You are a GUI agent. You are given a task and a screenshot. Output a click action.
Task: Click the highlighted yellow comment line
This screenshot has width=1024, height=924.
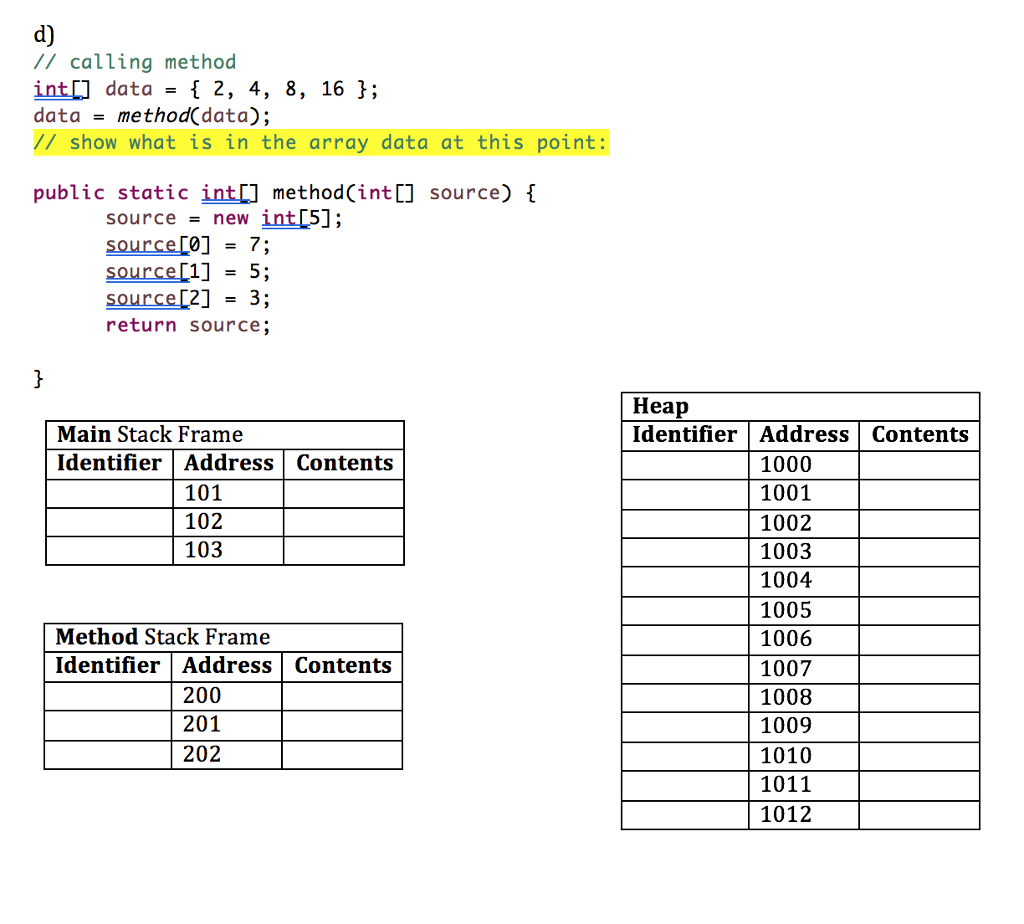[x=320, y=142]
